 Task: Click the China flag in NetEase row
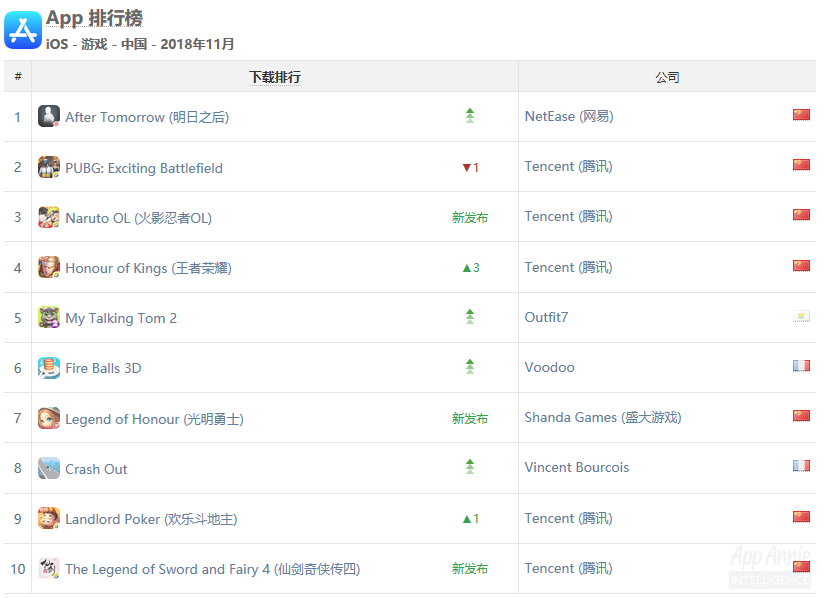tap(801, 115)
